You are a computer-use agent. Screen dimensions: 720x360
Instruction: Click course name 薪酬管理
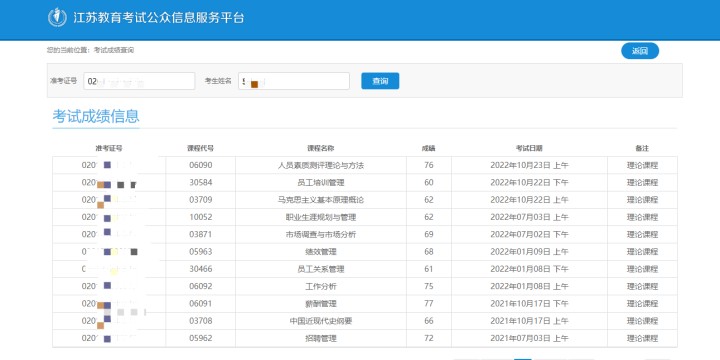(321, 304)
